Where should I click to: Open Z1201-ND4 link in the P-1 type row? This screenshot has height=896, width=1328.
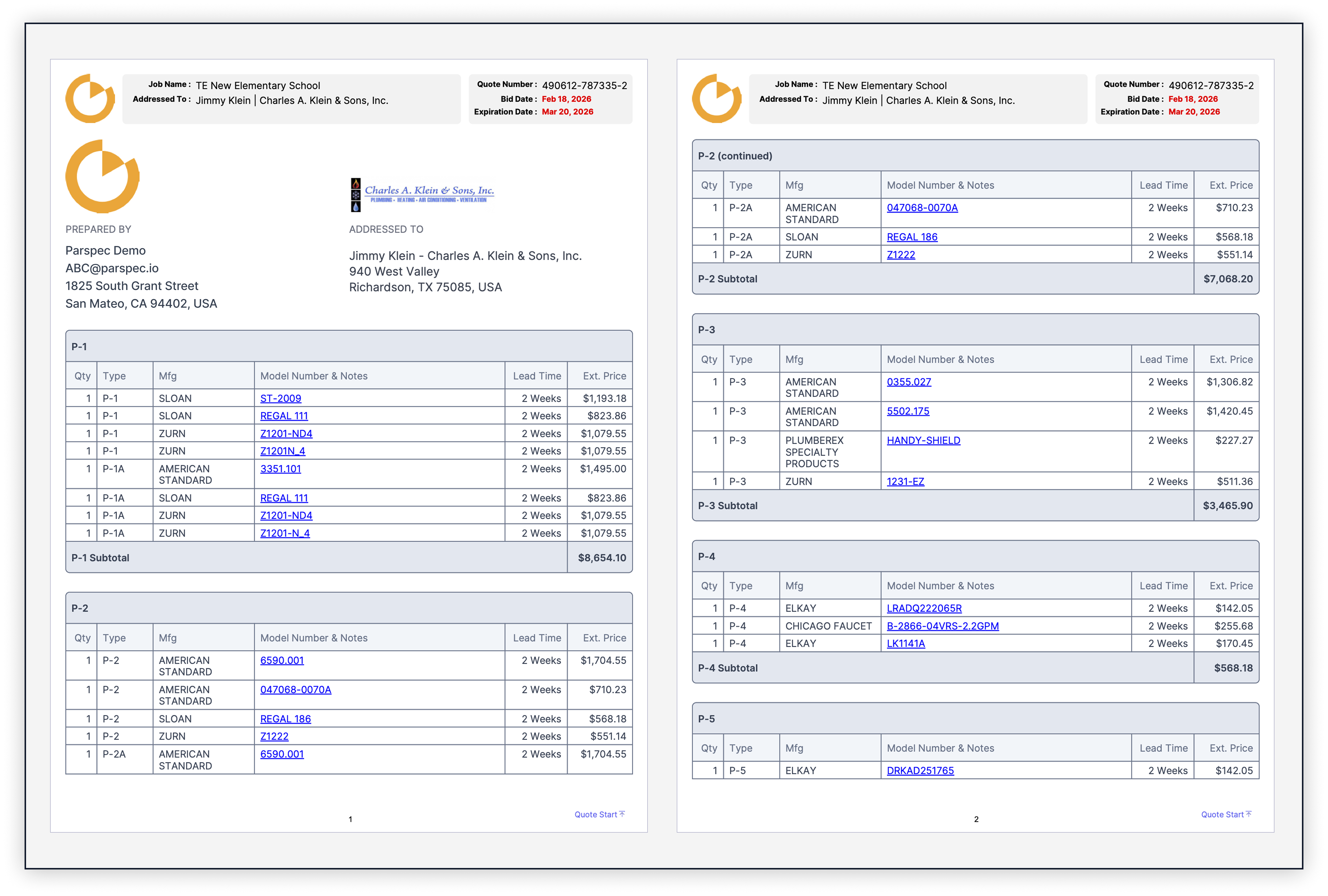(286, 434)
